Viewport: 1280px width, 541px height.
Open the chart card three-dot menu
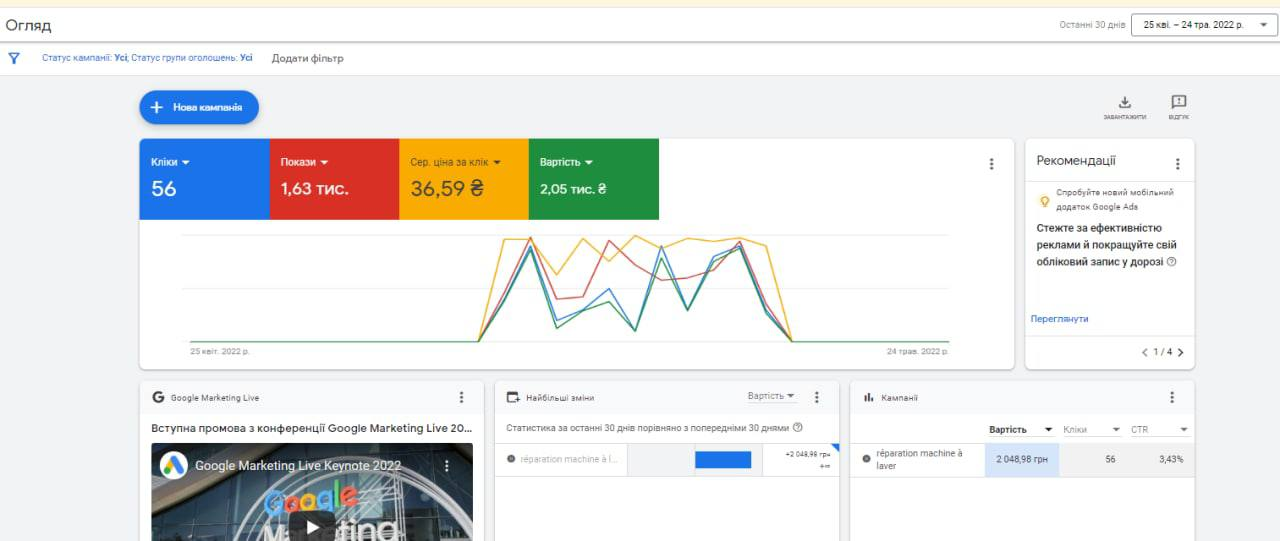[x=991, y=164]
